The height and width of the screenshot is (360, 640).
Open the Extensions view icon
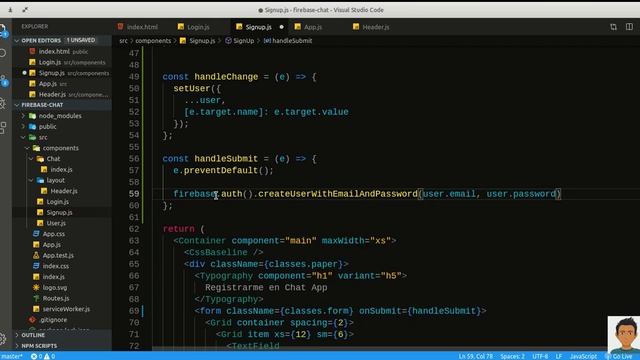click(3, 127)
